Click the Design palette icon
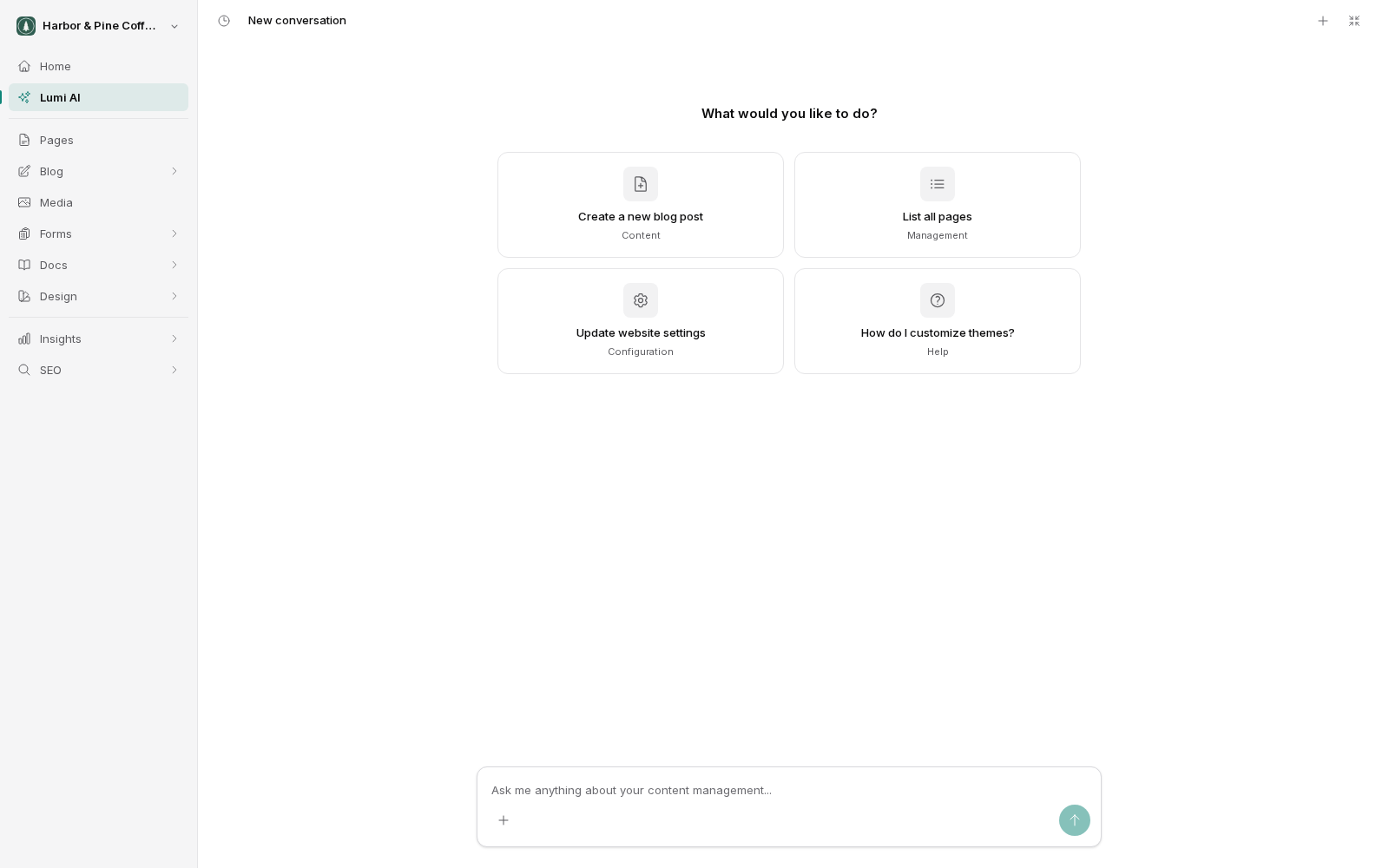This screenshot has height=868, width=1389. point(24,296)
